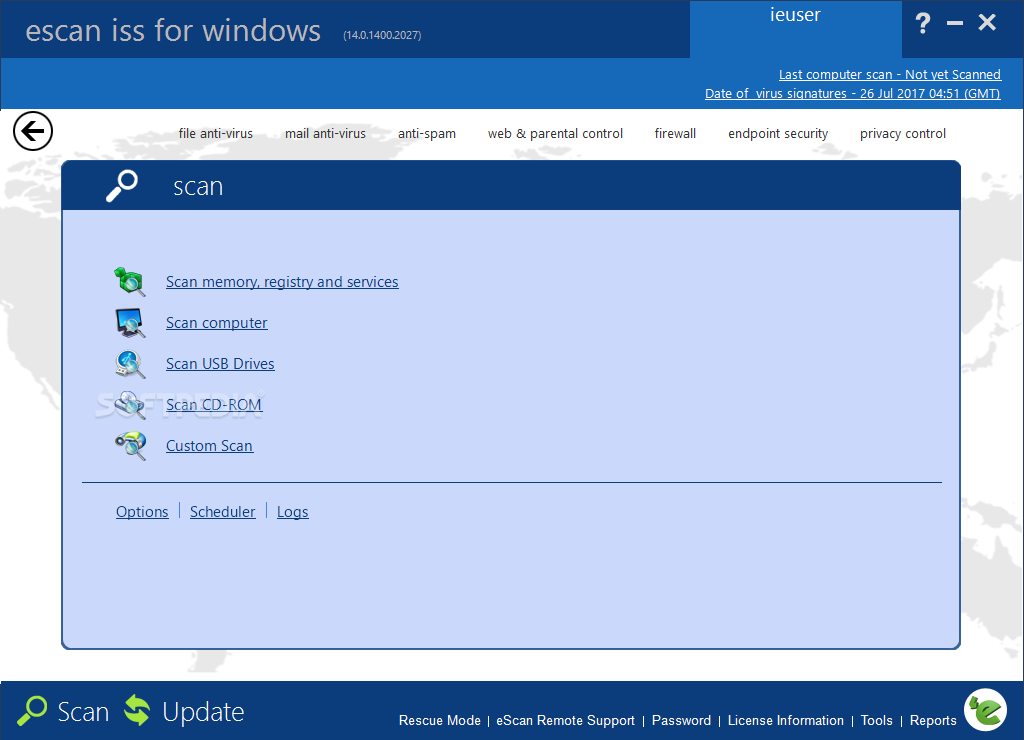Screen dimensions: 1024x740
Task: Click the Update label in bottom bar
Action: [x=203, y=712]
